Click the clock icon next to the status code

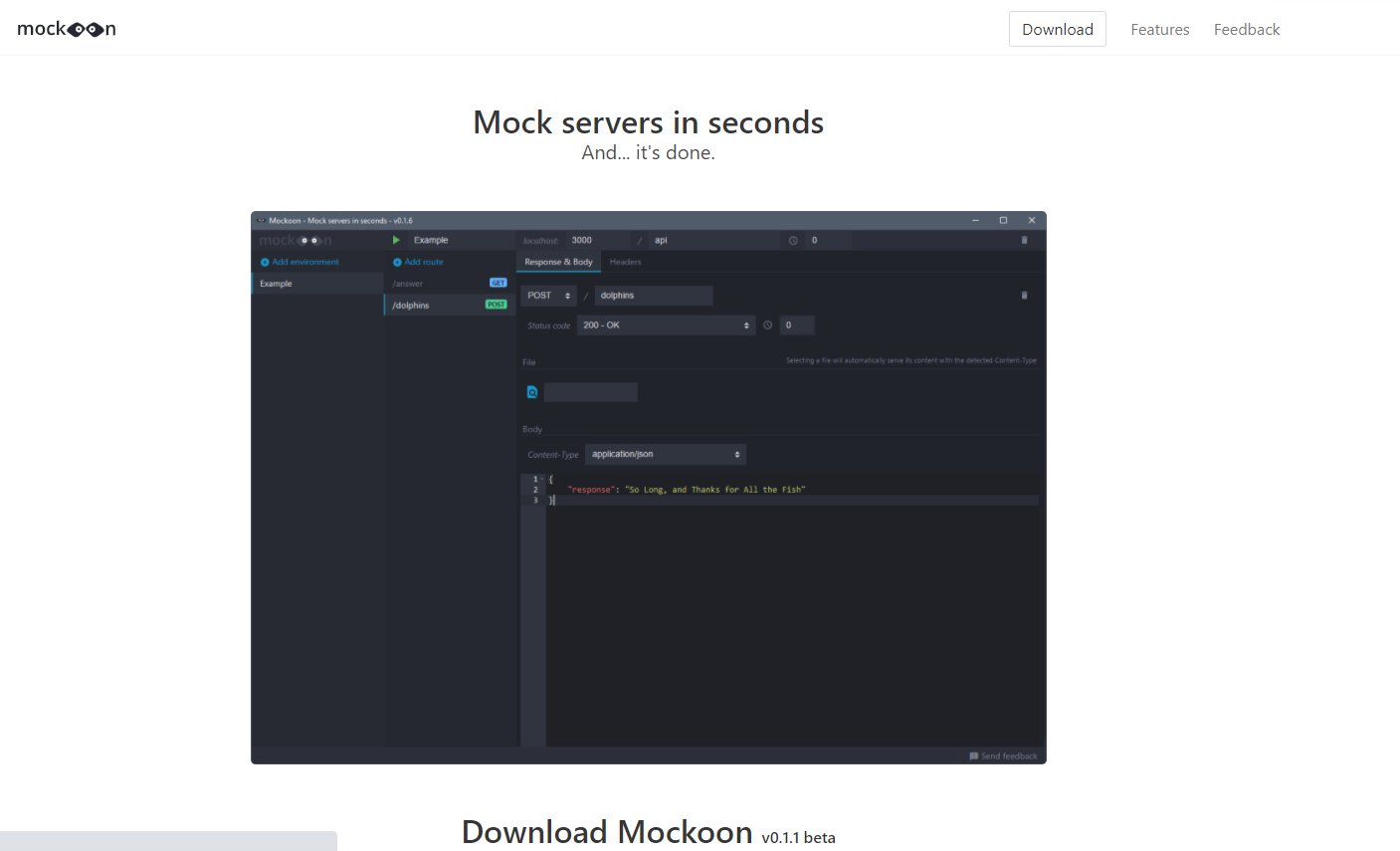pyautogui.click(x=768, y=325)
